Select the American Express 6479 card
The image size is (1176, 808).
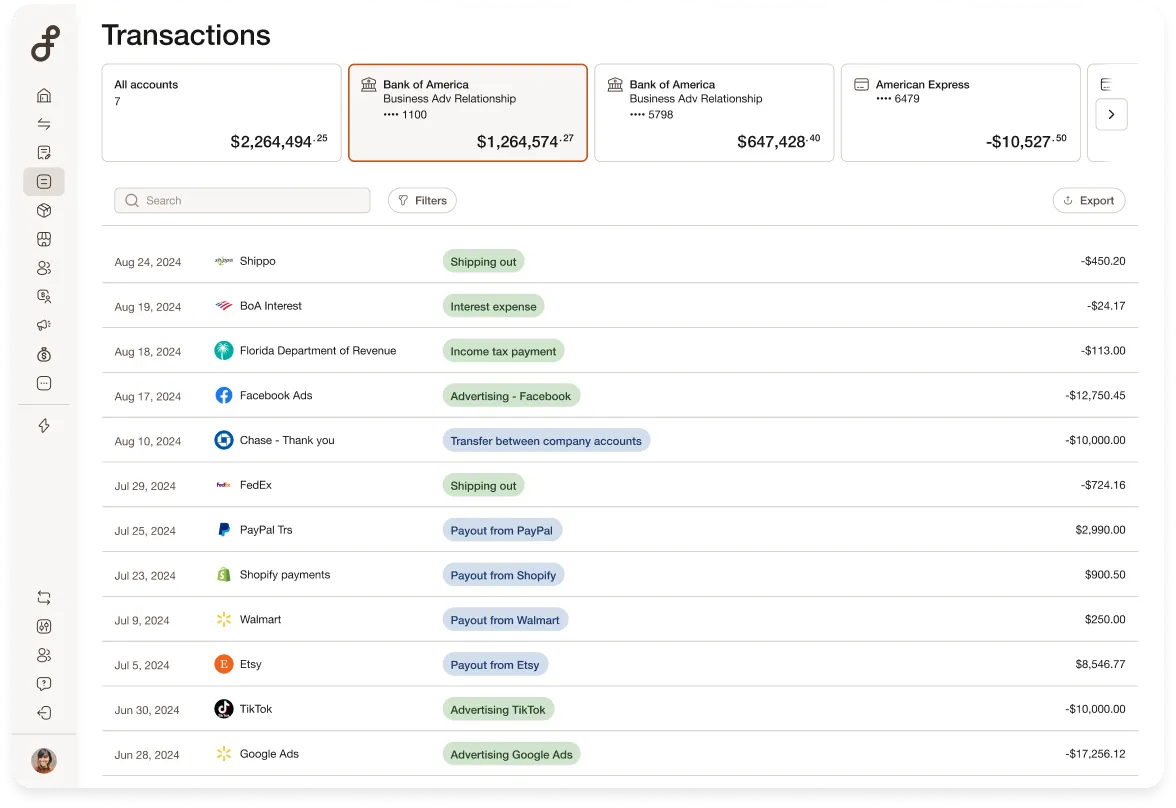[961, 113]
